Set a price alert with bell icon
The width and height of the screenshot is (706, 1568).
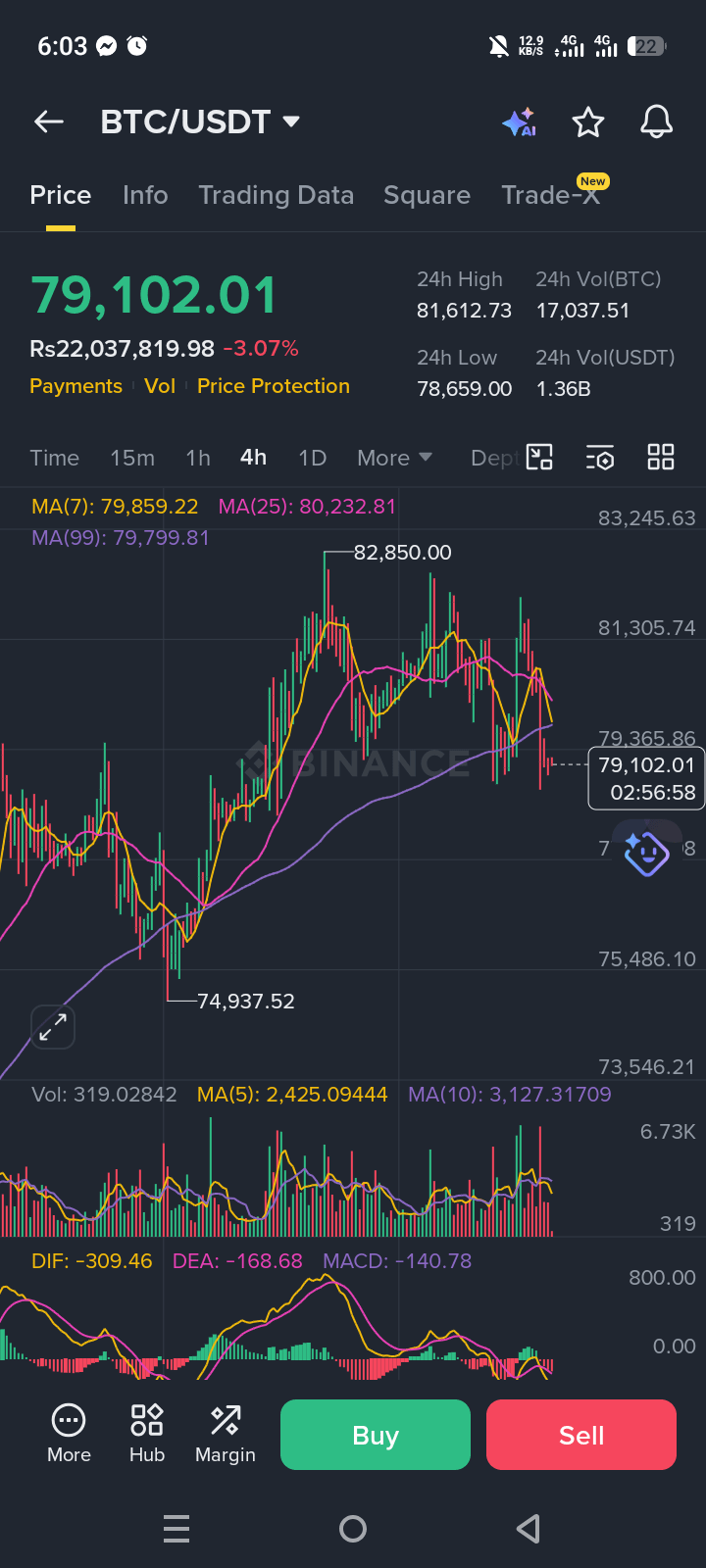657,122
